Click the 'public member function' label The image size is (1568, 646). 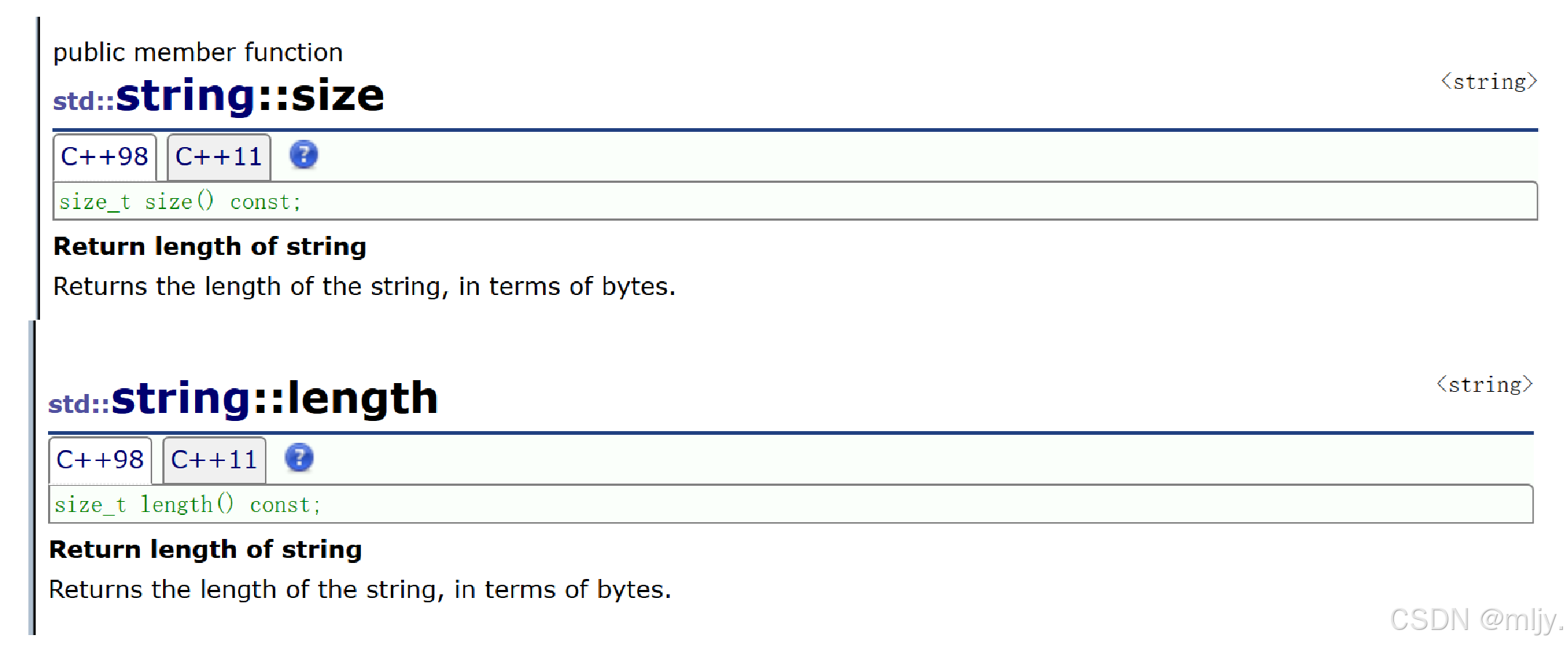click(x=198, y=52)
